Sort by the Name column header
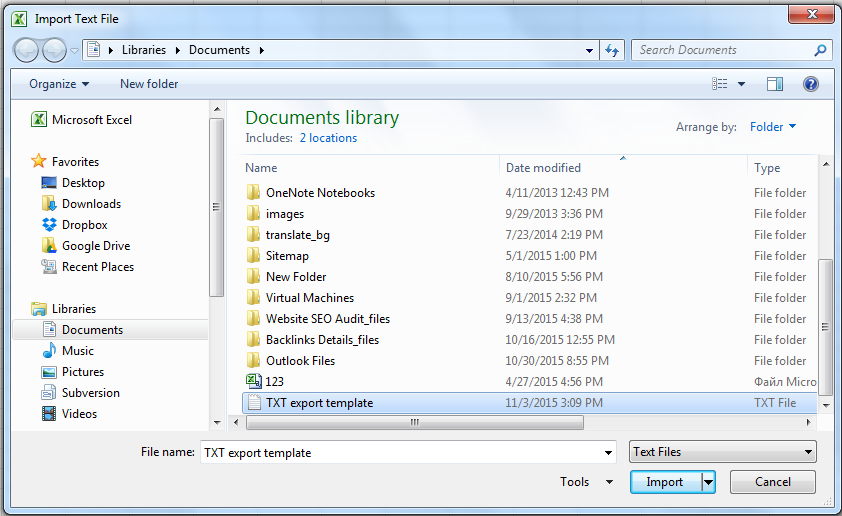Image resolution: width=842 pixels, height=516 pixels. (261, 168)
